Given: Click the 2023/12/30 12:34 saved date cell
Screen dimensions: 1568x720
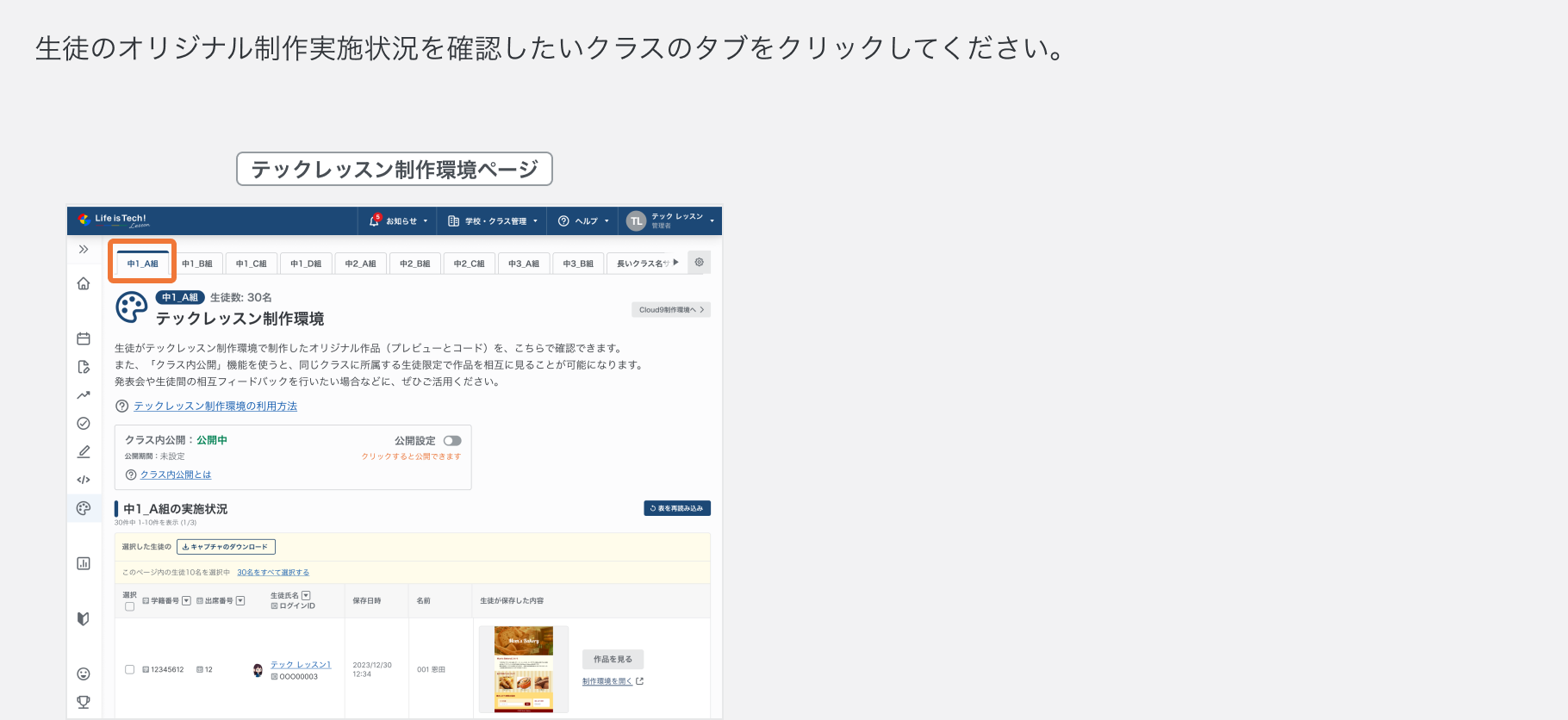Looking at the screenshot, I should coord(372,670).
